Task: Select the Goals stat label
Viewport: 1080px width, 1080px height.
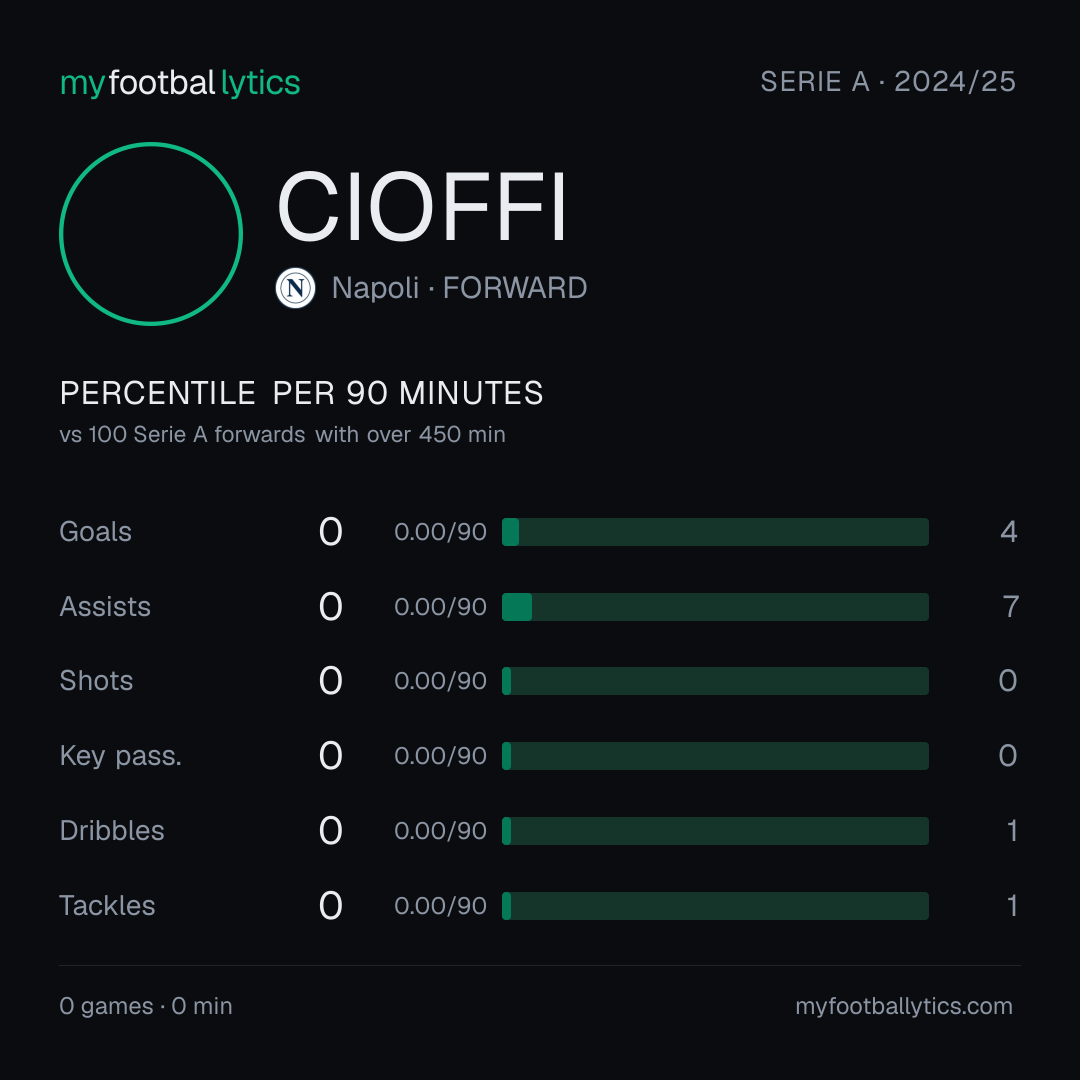Action: click(95, 532)
